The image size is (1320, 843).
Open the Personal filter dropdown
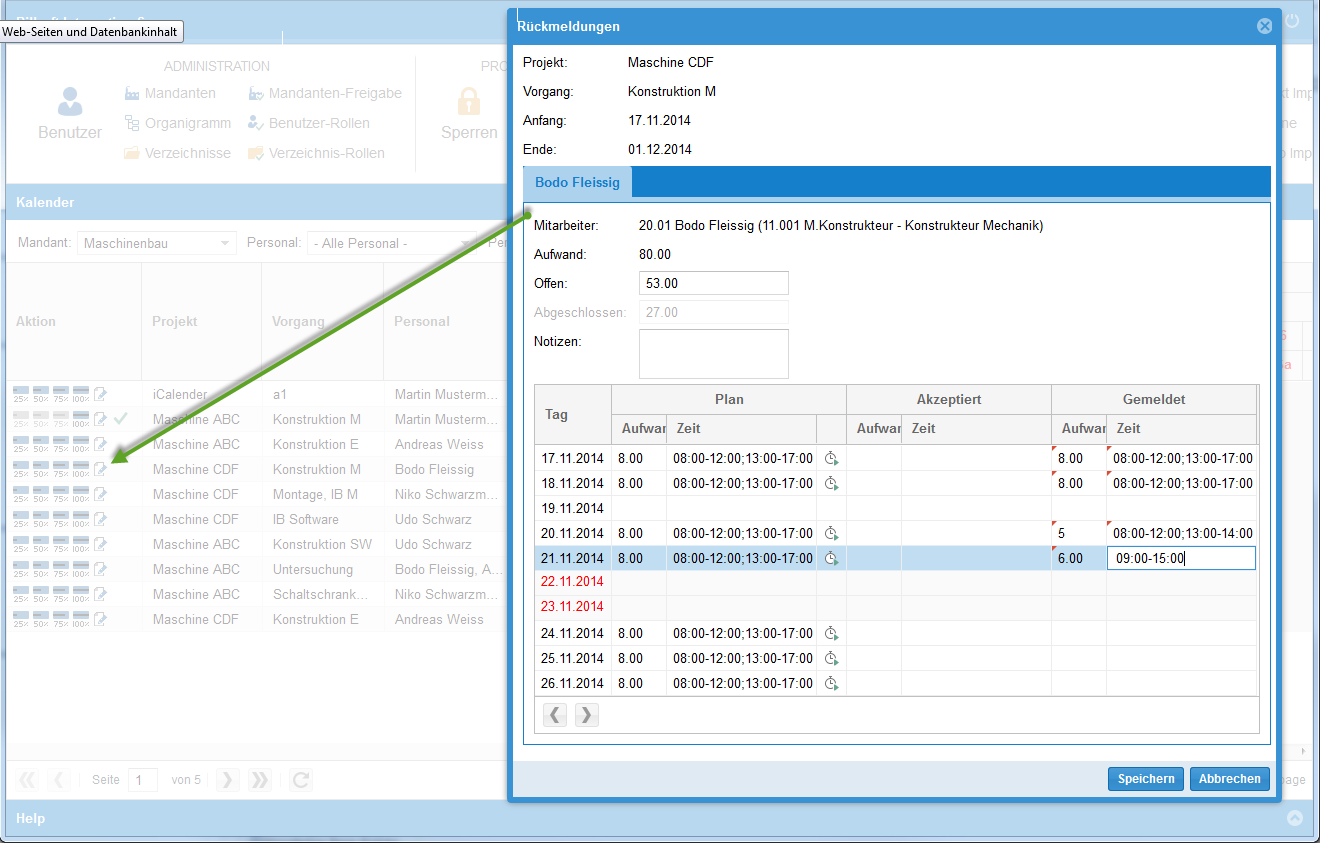pos(391,243)
